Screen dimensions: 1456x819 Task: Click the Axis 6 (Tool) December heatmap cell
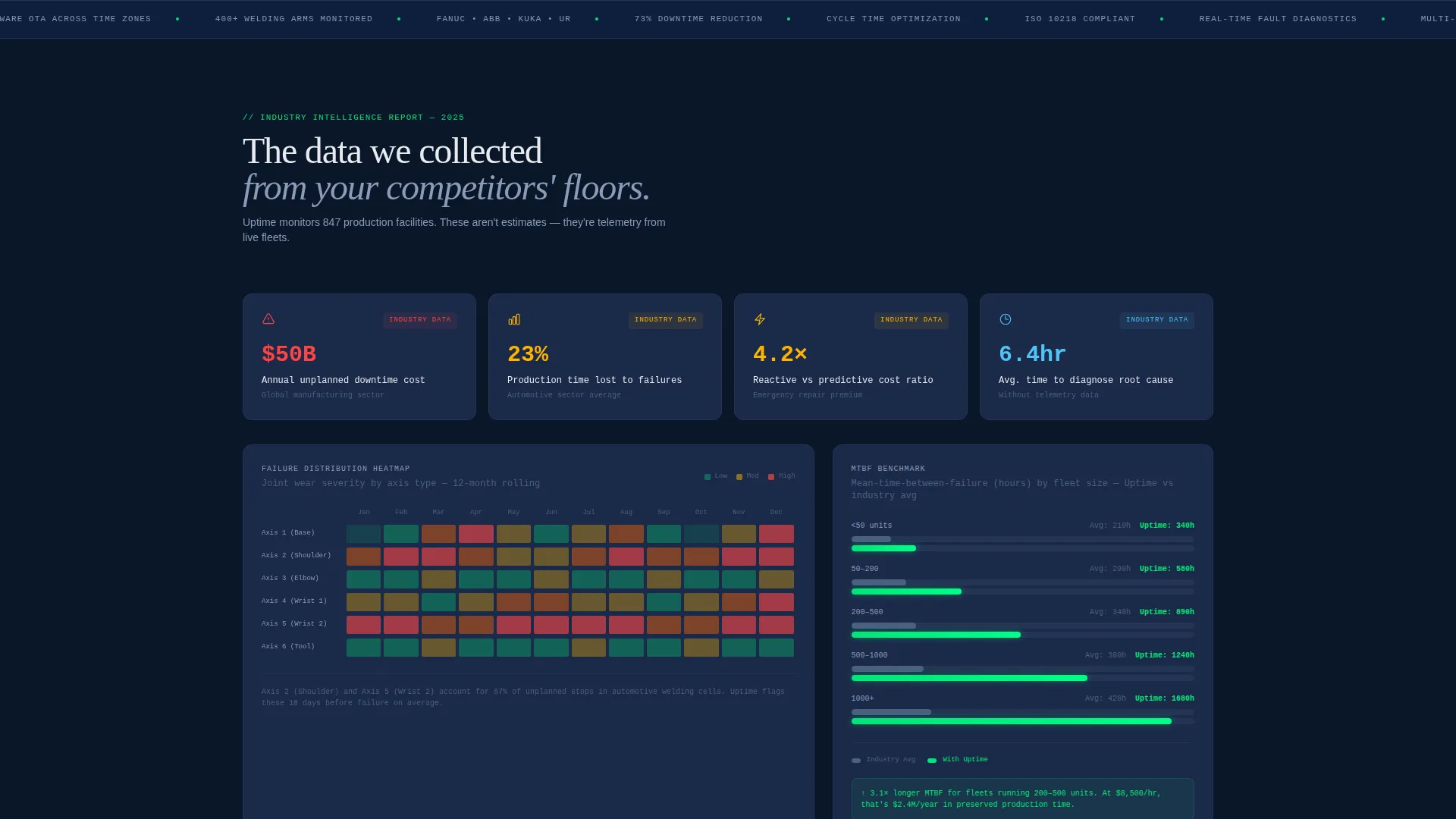pos(777,648)
